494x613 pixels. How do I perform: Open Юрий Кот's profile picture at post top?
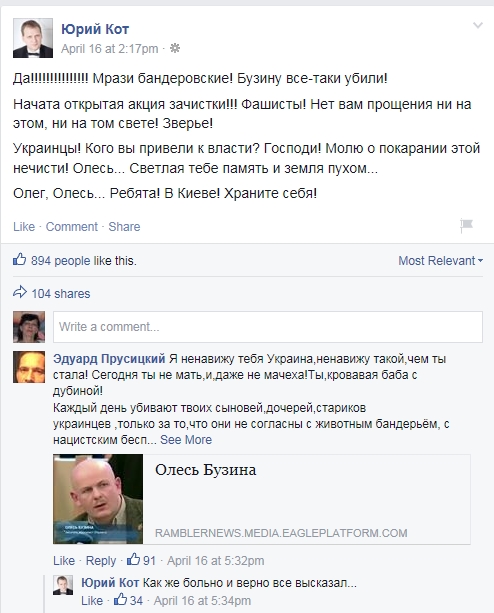pyautogui.click(x=33, y=38)
